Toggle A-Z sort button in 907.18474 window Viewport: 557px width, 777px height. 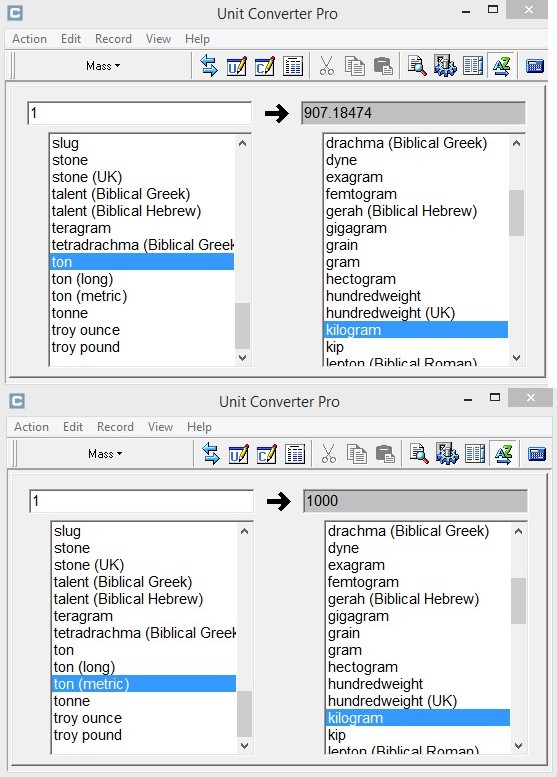(501, 66)
